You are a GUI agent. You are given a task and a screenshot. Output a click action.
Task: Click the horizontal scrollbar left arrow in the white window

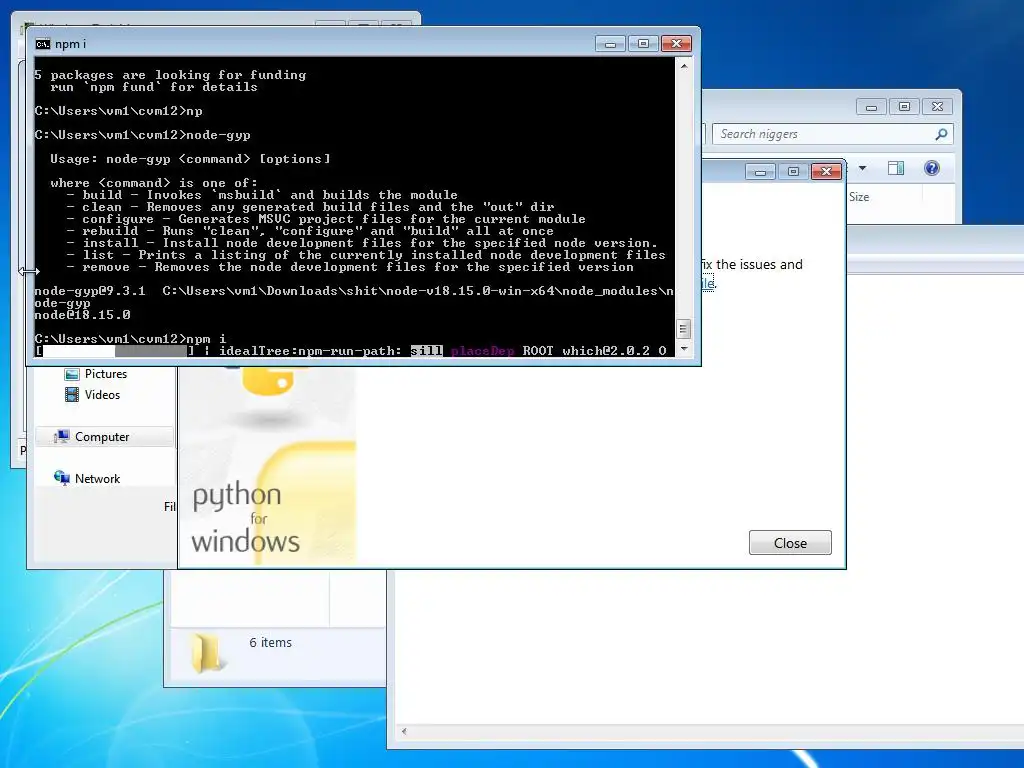404,731
